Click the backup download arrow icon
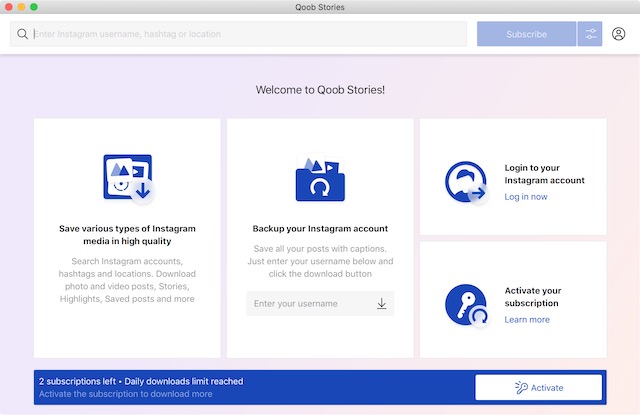Image resolution: width=640 pixels, height=415 pixels. click(382, 304)
